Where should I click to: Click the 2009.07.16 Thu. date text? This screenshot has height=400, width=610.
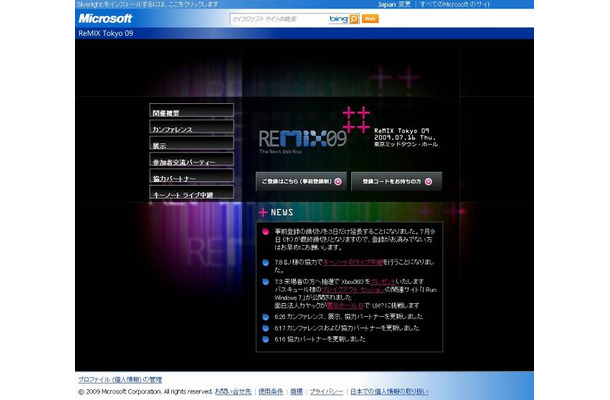pyautogui.click(x=405, y=138)
